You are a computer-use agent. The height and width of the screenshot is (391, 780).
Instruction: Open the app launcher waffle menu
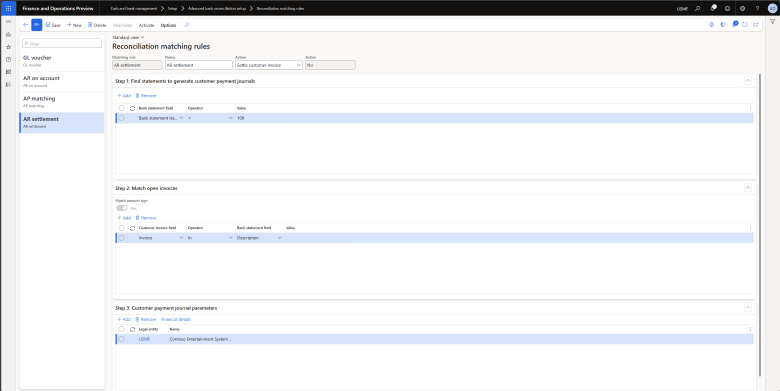tap(8, 8)
